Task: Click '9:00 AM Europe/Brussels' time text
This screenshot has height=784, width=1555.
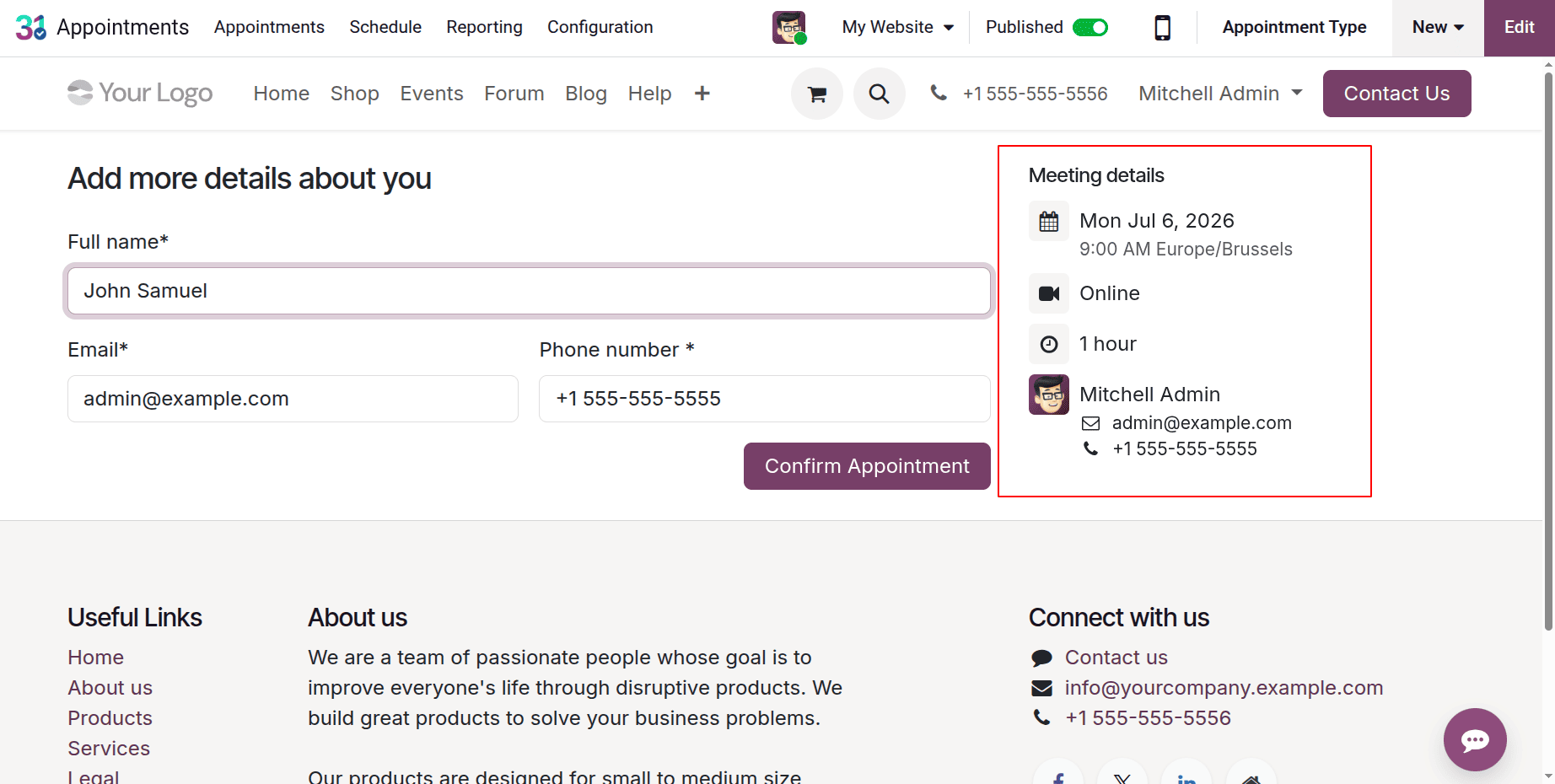Action: tap(1186, 250)
